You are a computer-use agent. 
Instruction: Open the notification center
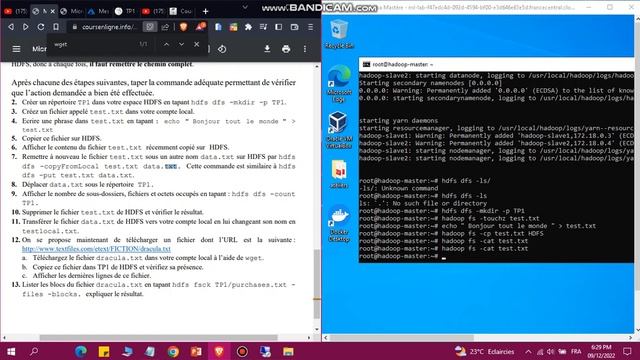(x=627, y=351)
